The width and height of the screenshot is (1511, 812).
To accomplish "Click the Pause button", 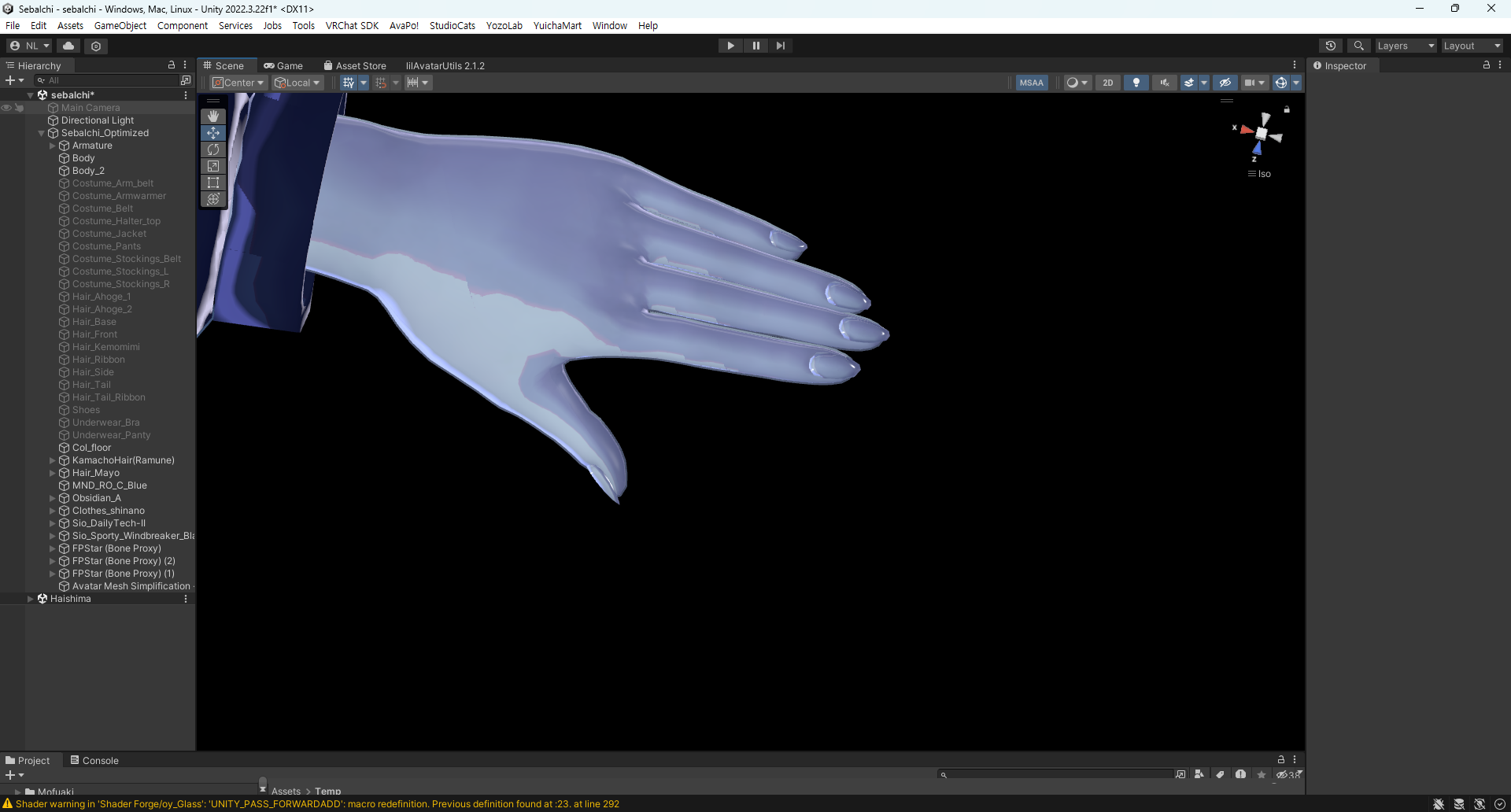I will pyautogui.click(x=755, y=46).
